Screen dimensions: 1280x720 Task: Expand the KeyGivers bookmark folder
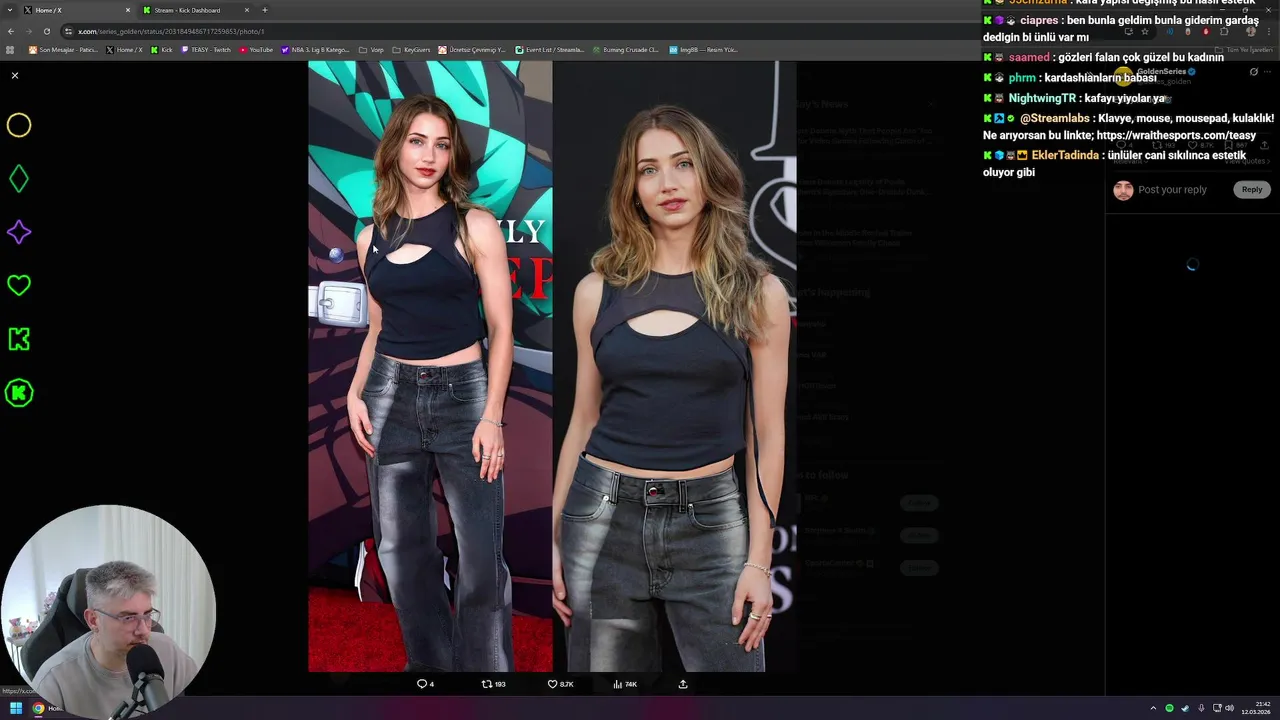point(411,49)
